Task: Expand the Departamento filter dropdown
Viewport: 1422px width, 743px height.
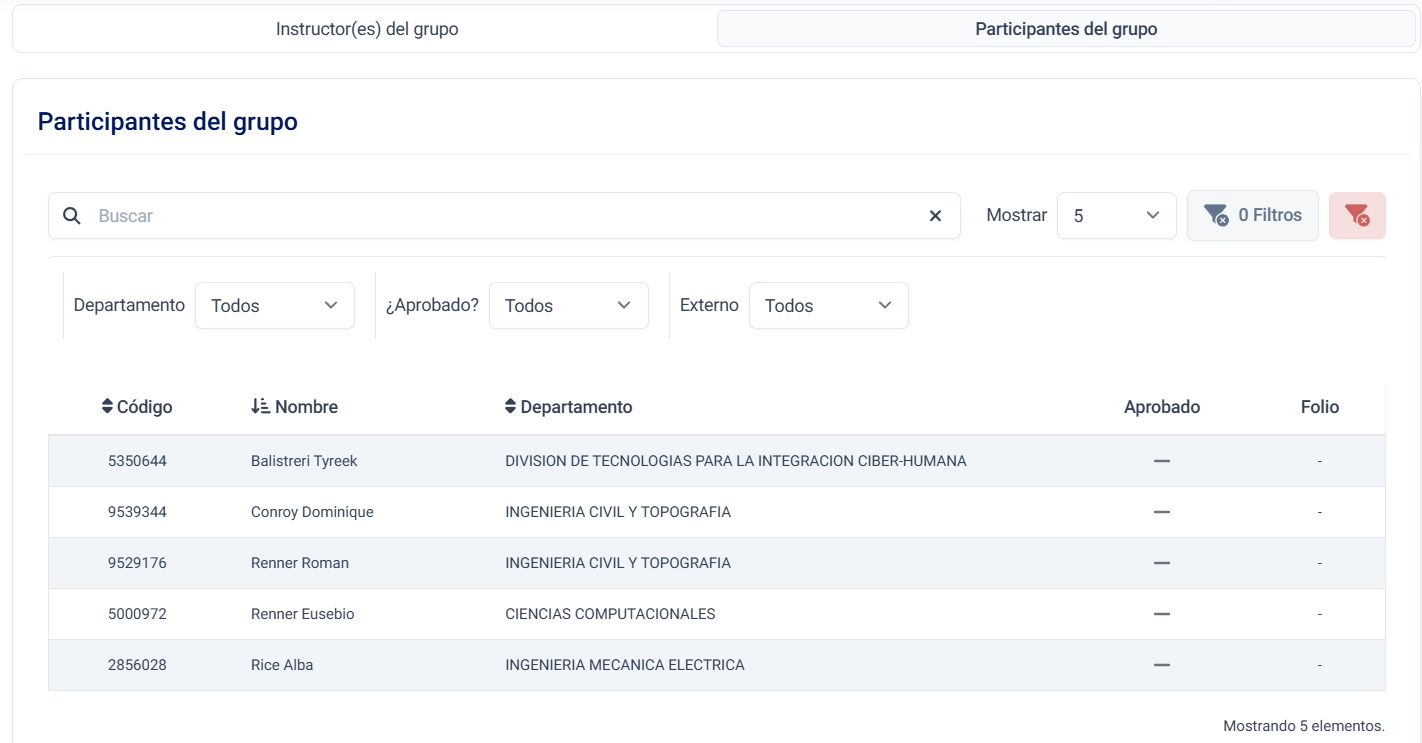Action: click(274, 306)
